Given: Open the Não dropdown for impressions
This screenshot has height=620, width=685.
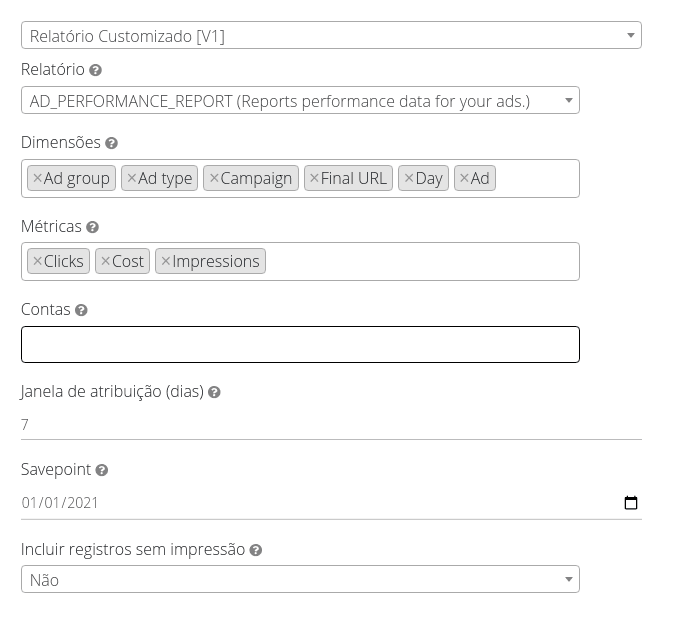Looking at the screenshot, I should point(300,579).
